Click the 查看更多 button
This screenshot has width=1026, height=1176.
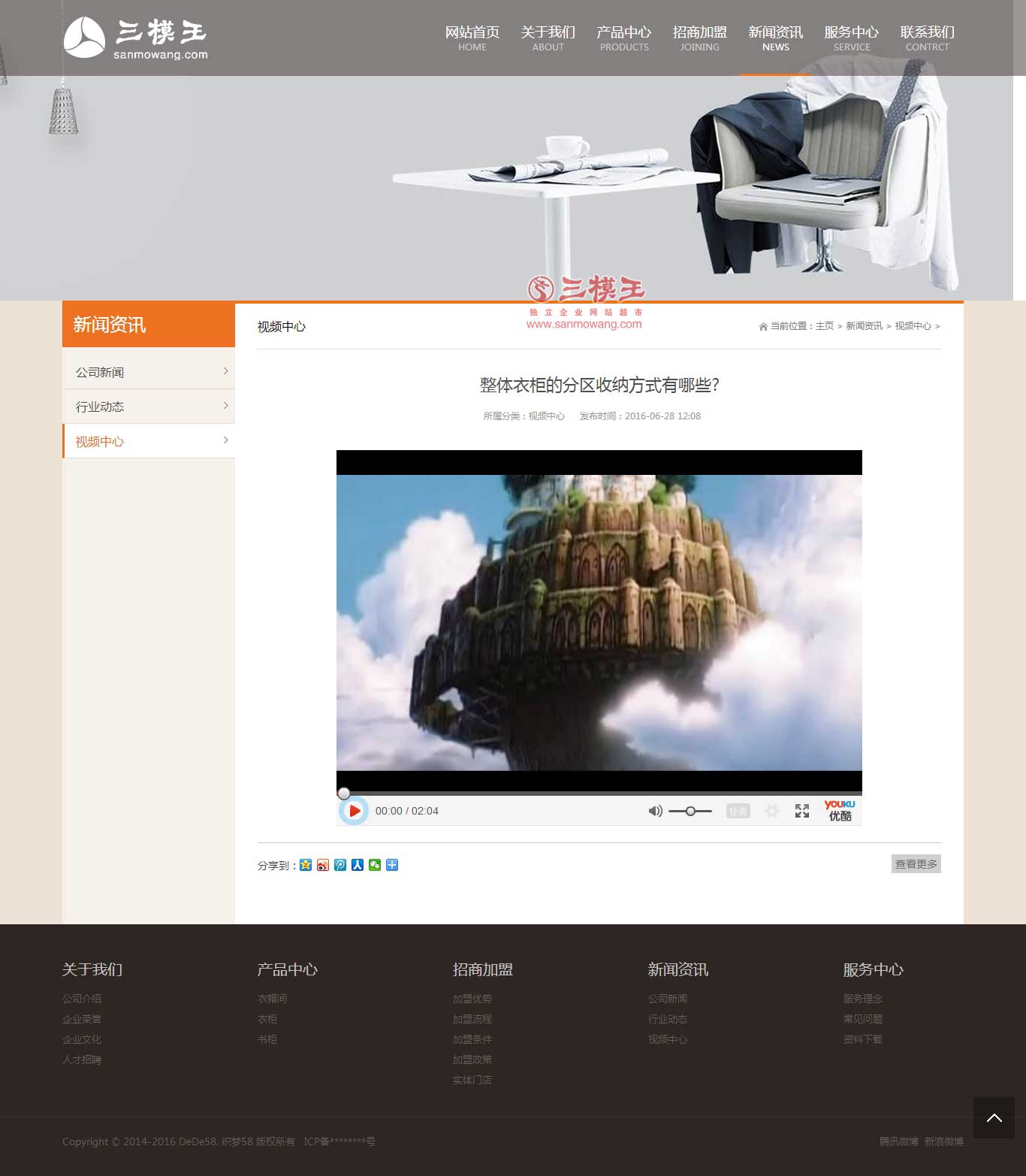916,864
